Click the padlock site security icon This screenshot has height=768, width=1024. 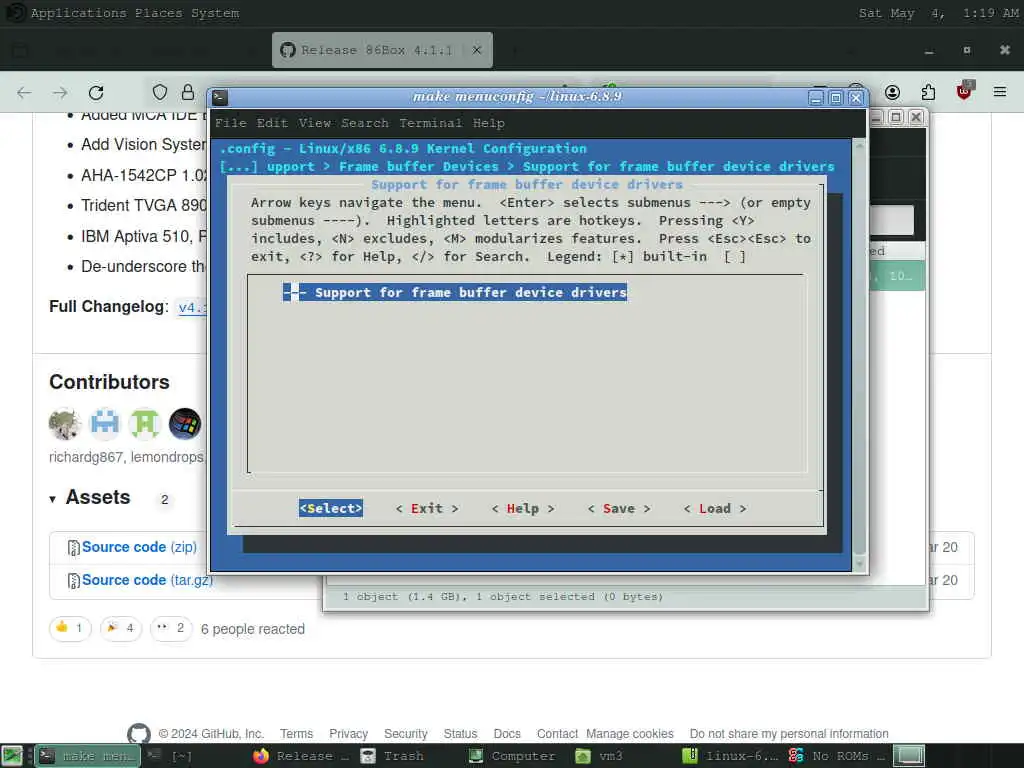click(x=188, y=92)
